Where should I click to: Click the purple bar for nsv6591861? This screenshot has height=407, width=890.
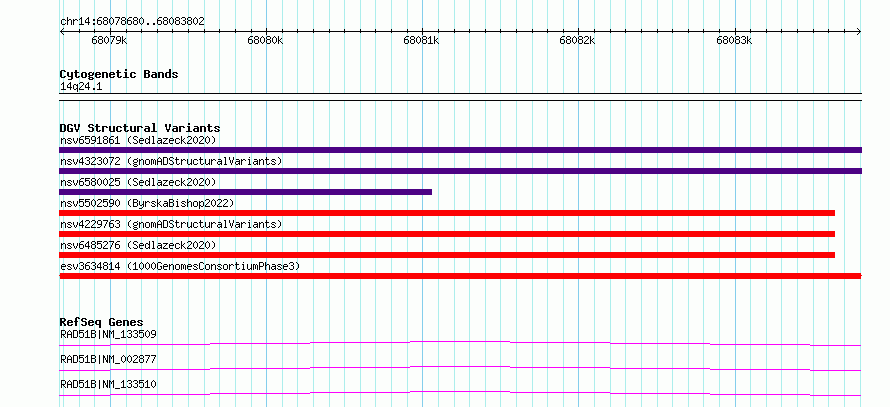point(460,150)
